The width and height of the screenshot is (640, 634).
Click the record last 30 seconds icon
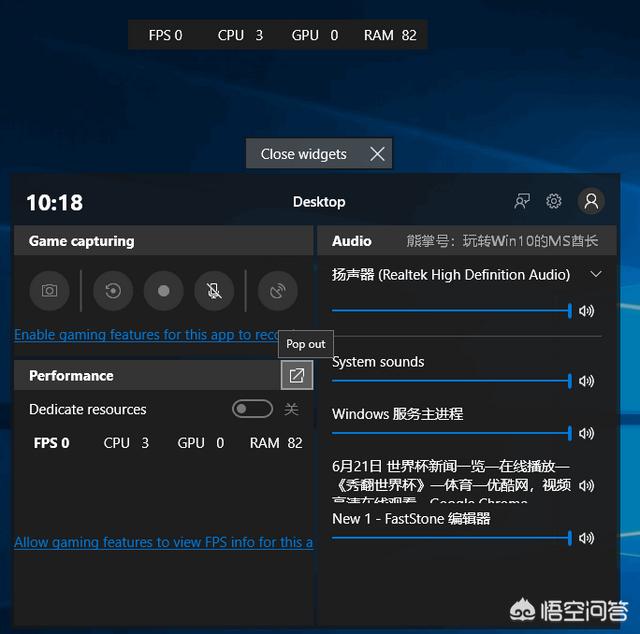(x=113, y=291)
